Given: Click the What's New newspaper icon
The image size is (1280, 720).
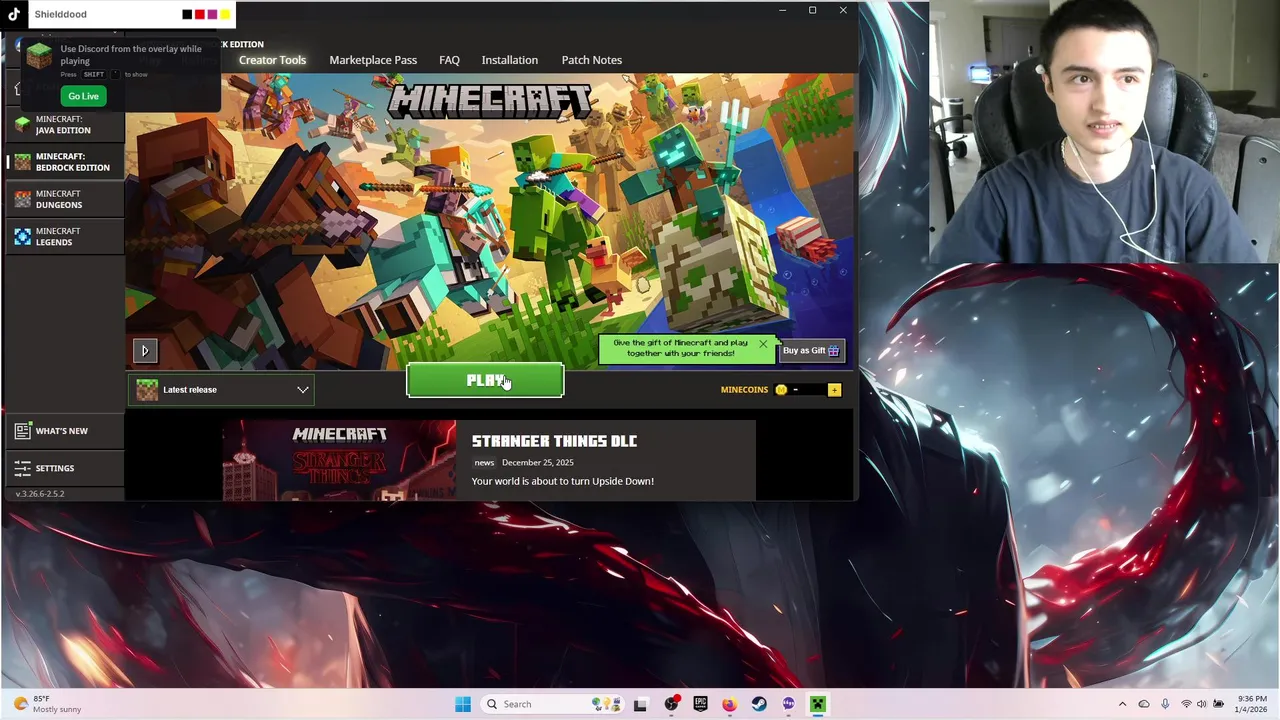Looking at the screenshot, I should (22, 431).
